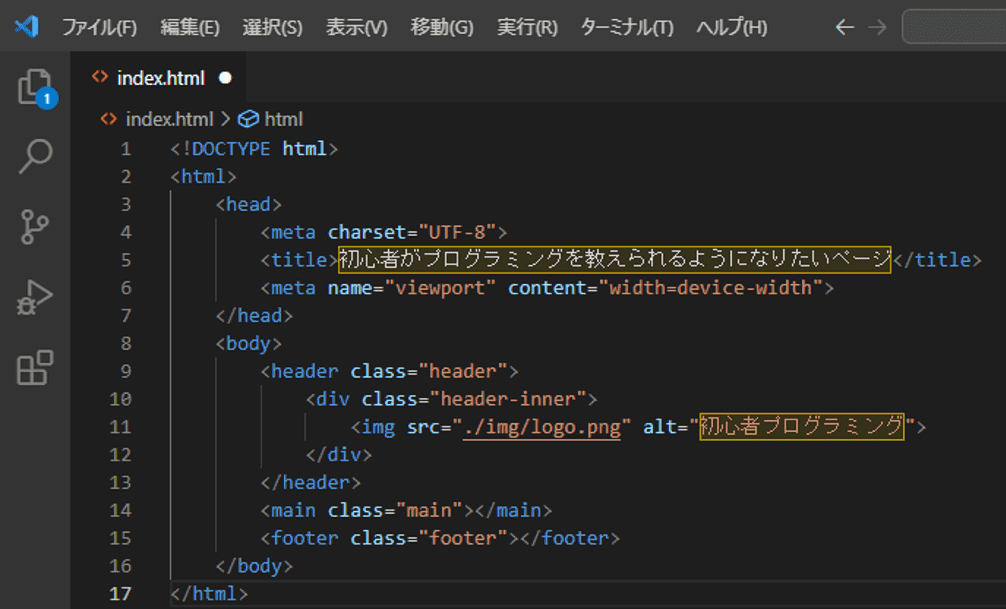Open the ターミナル(T) menu

[627, 28]
